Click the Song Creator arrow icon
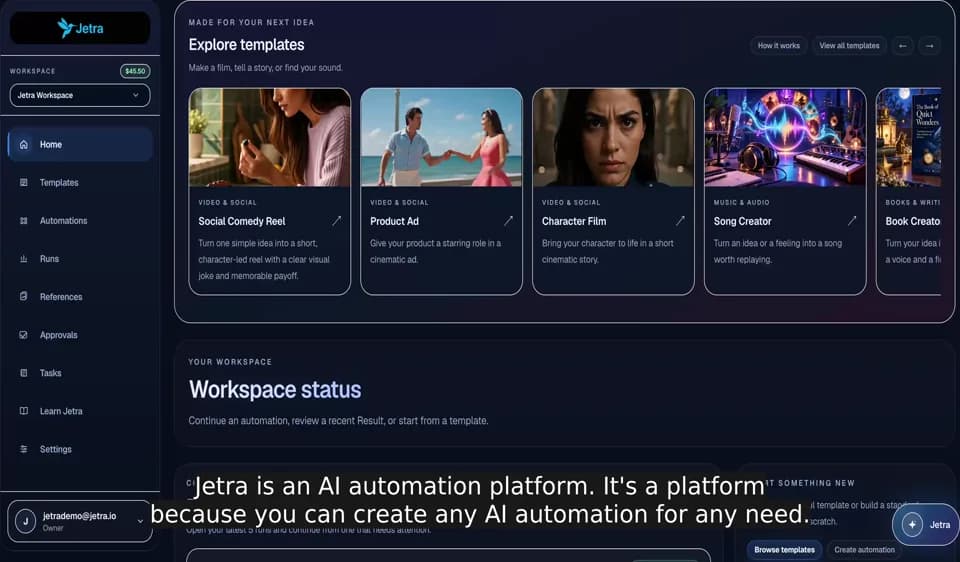Image resolution: width=960 pixels, height=562 pixels. coord(852,221)
